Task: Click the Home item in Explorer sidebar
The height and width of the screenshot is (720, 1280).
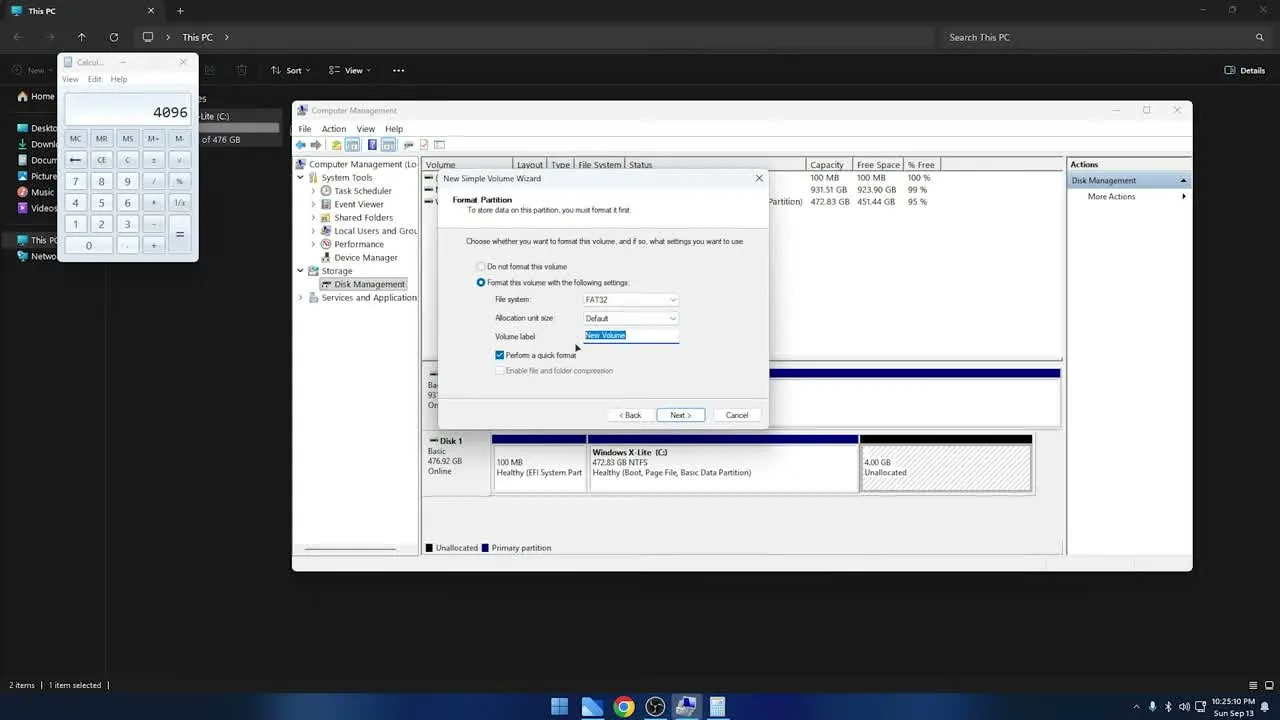Action: (36, 97)
